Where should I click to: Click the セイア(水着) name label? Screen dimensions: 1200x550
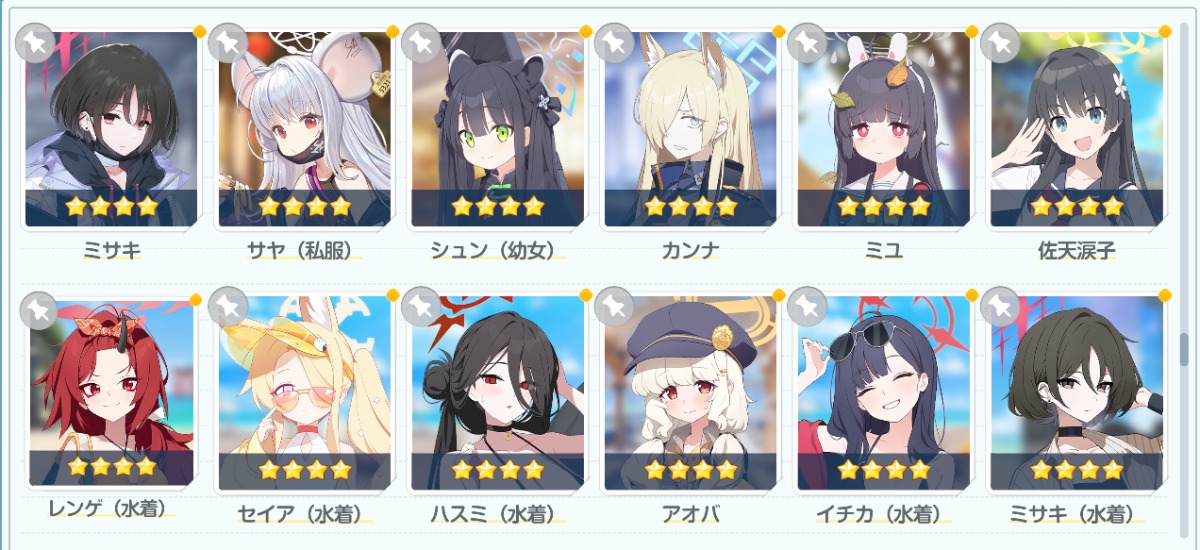306,514
